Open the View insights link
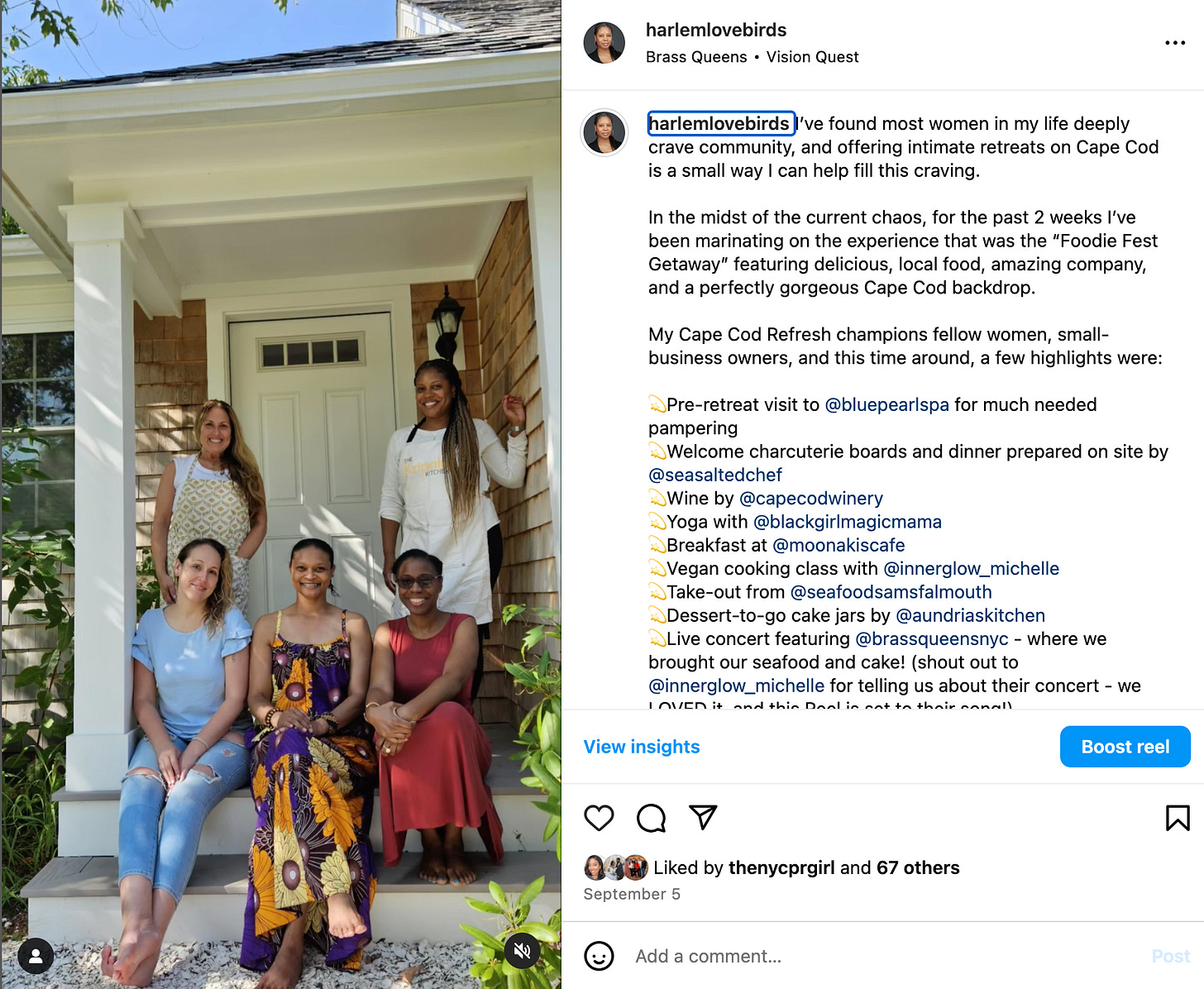The width and height of the screenshot is (1204, 989). pos(642,747)
